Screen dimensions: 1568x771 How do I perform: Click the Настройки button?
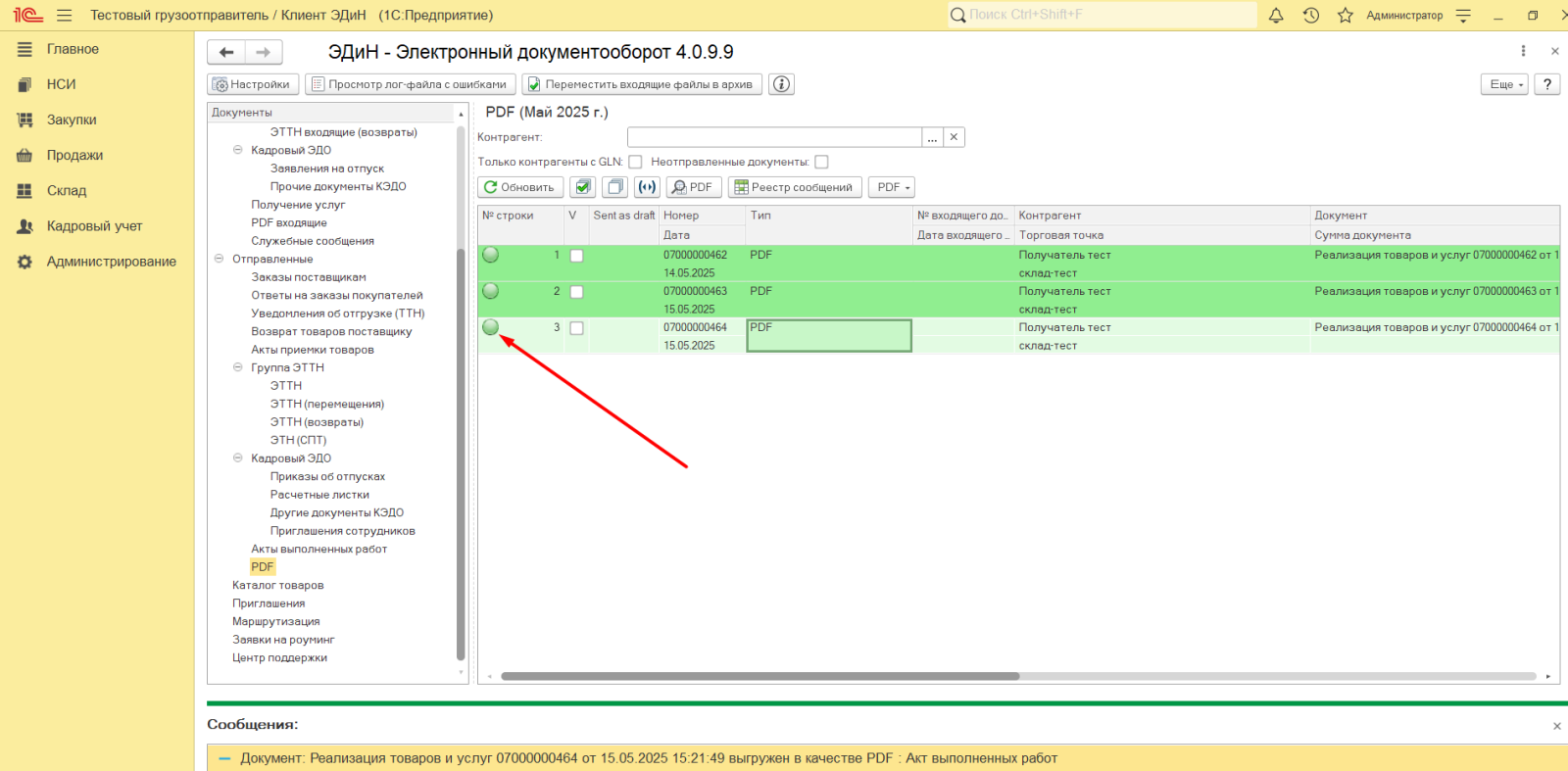click(253, 84)
